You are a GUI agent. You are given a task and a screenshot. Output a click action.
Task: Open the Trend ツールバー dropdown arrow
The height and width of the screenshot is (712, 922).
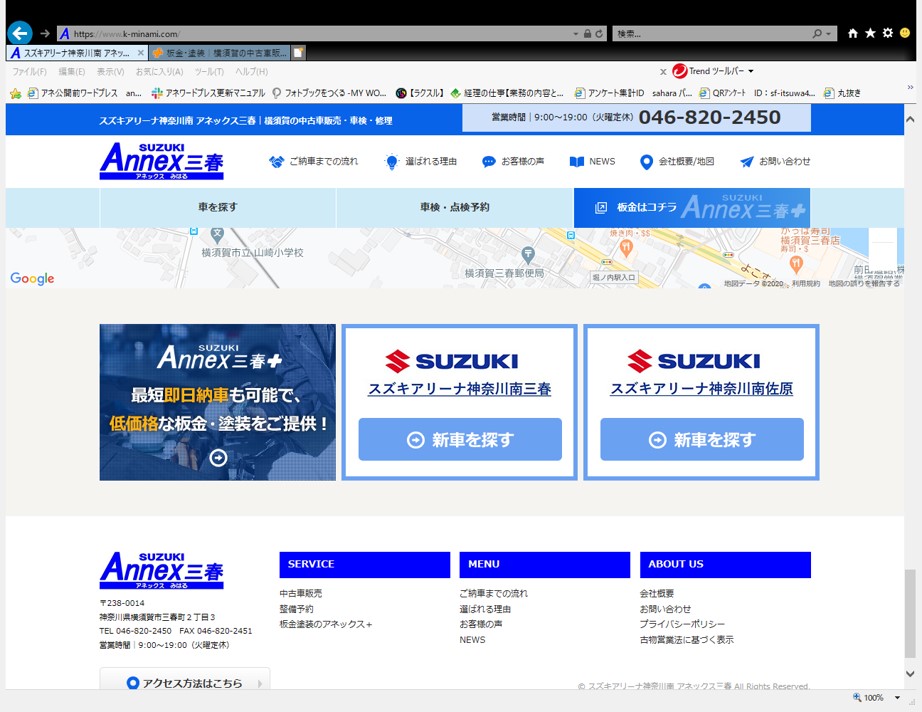[x=751, y=71]
